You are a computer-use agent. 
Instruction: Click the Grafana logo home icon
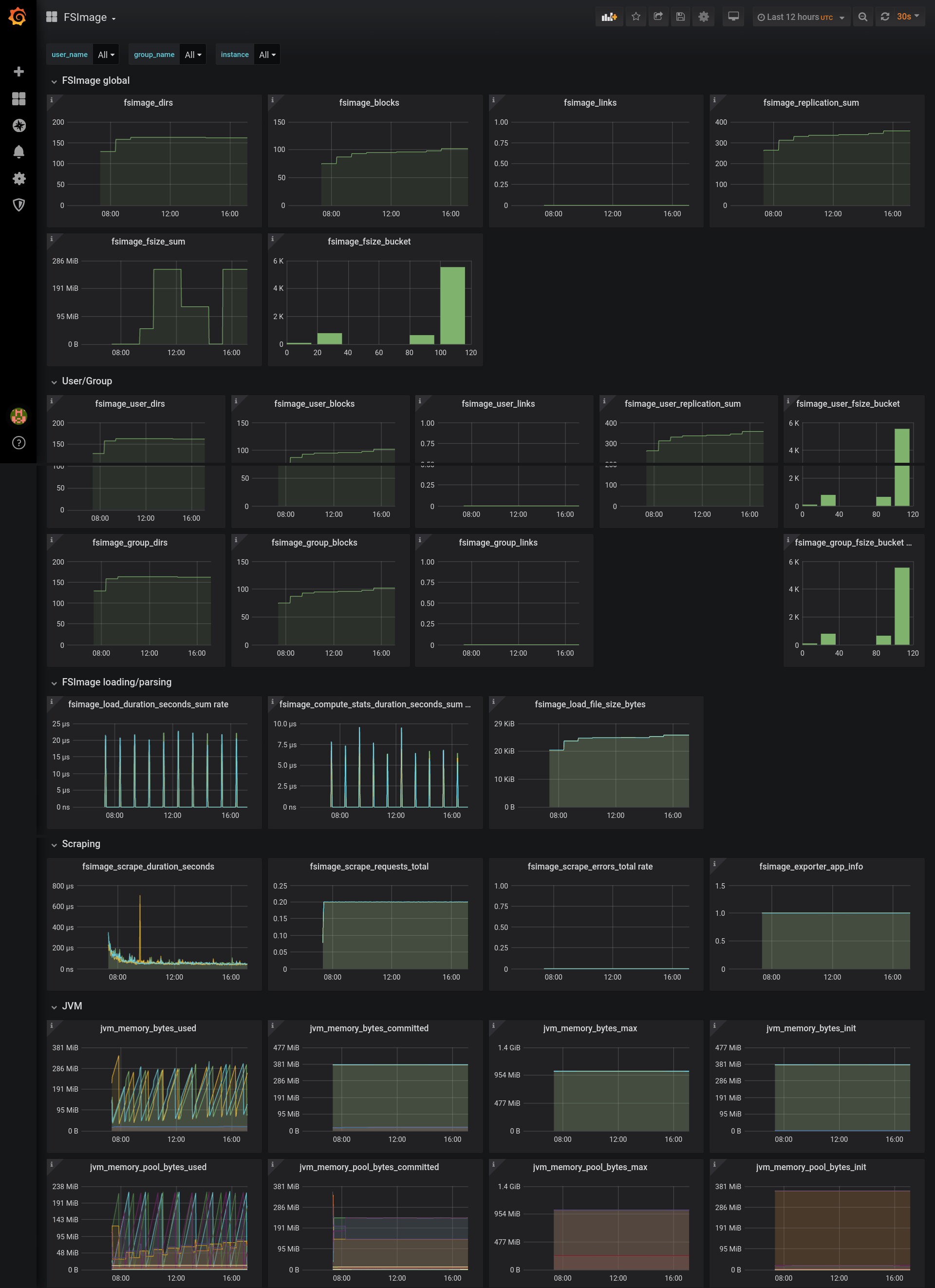[18, 17]
